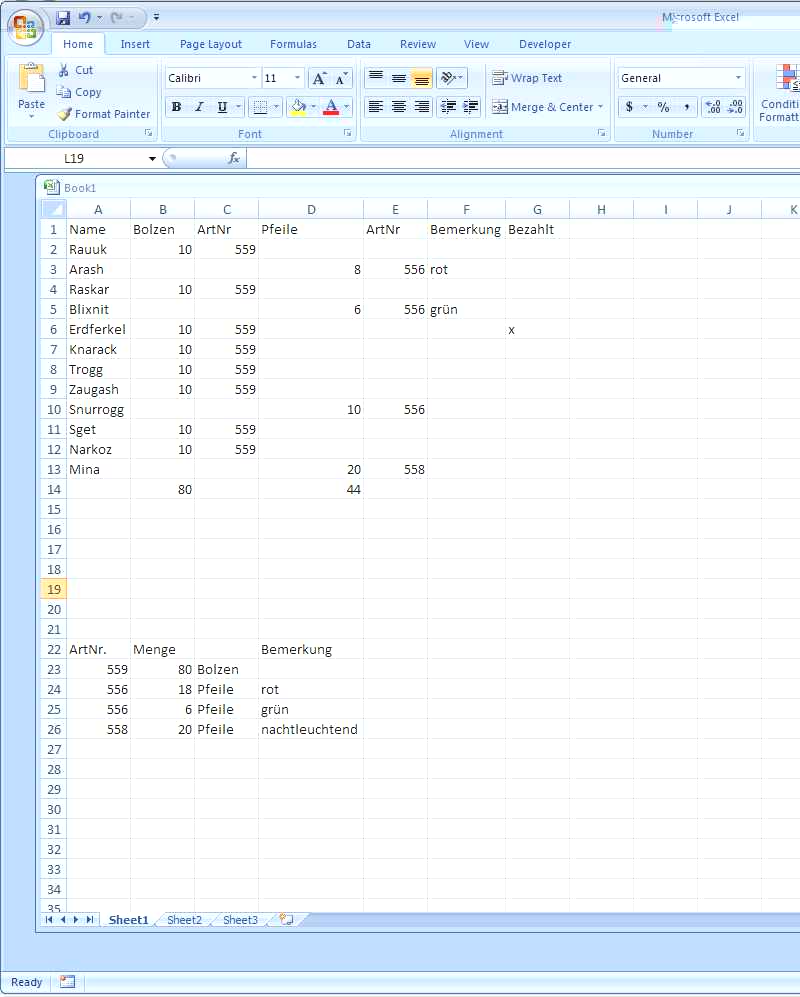The image size is (800, 997).
Task: Insert a new worksheet tab
Action: point(287,919)
